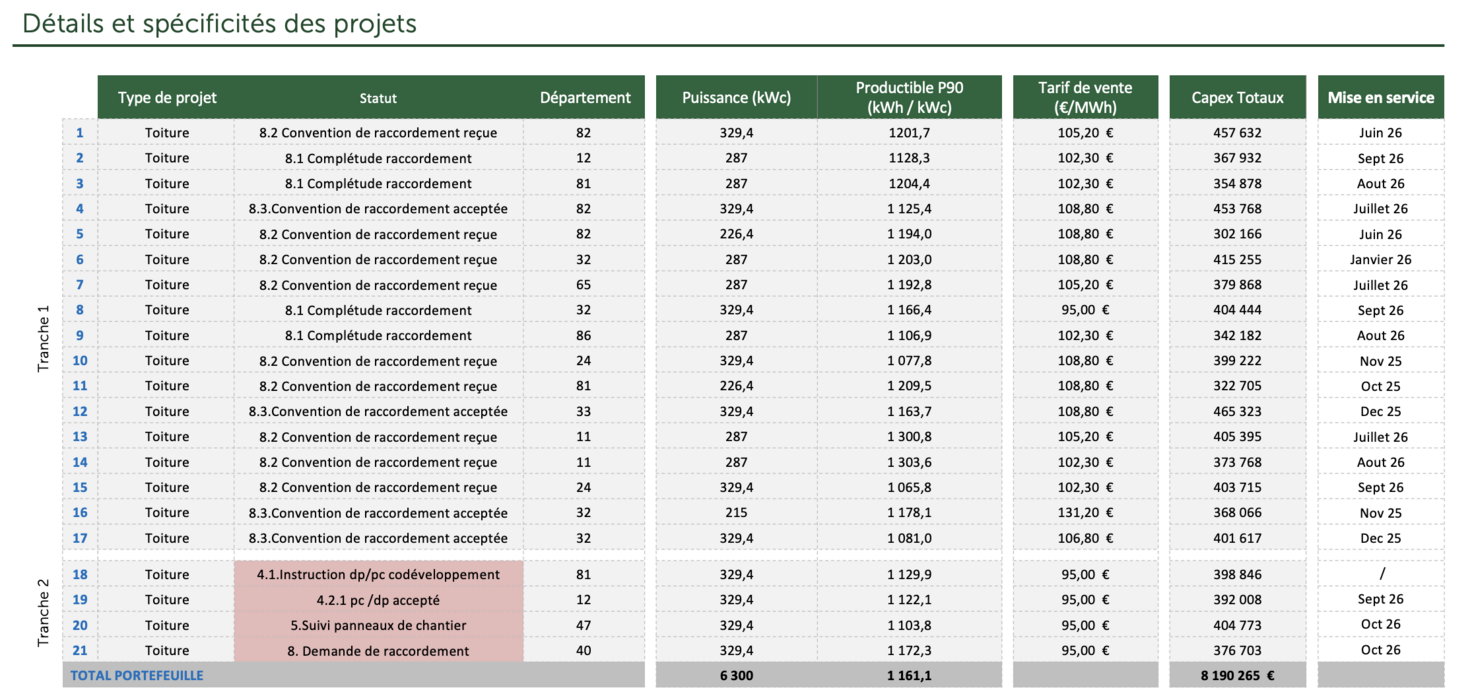
Task: Click status '5.Suivi panneaux de chantier'
Action: tap(378, 625)
